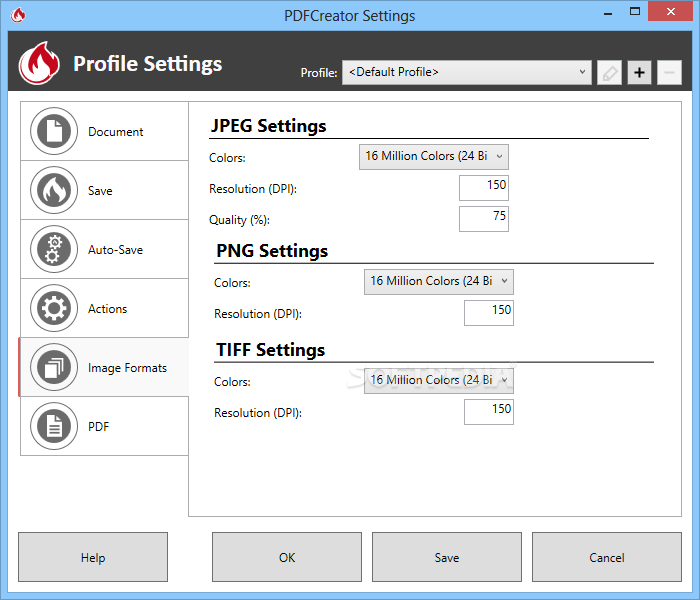
Task: Close the PDFCreator Settings window
Action: pyautogui.click(x=671, y=11)
